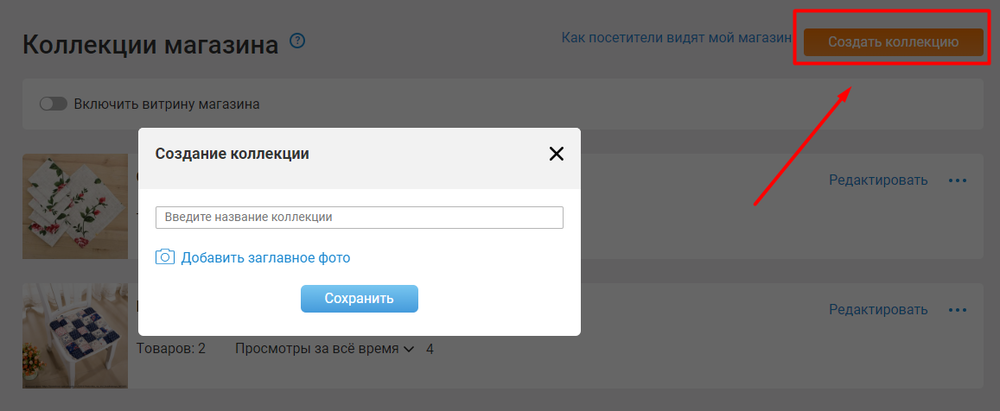Click the camera icon for the cover photo
Viewport: 1000px width, 411px height.
[165, 257]
